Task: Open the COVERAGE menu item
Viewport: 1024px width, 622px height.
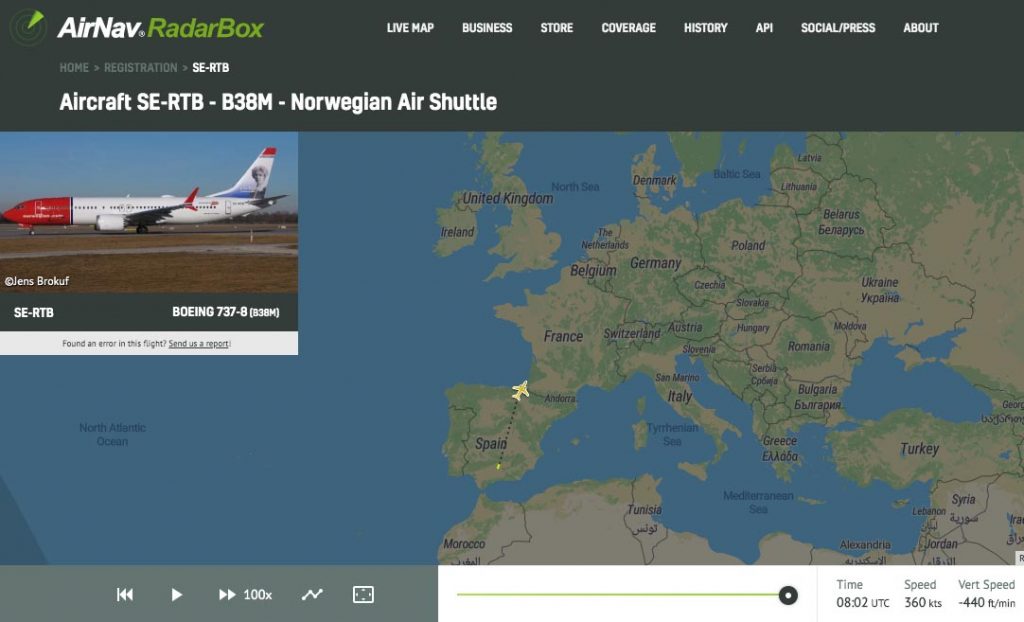Action: [628, 27]
